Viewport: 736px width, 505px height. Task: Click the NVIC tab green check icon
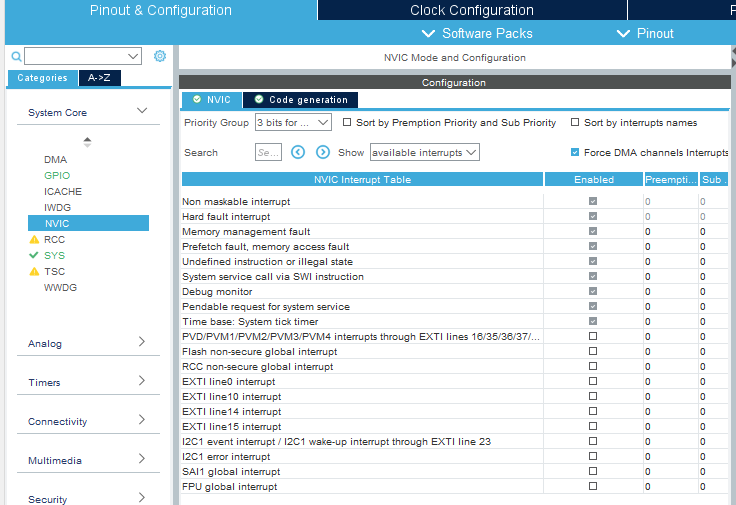pyautogui.click(x=197, y=99)
